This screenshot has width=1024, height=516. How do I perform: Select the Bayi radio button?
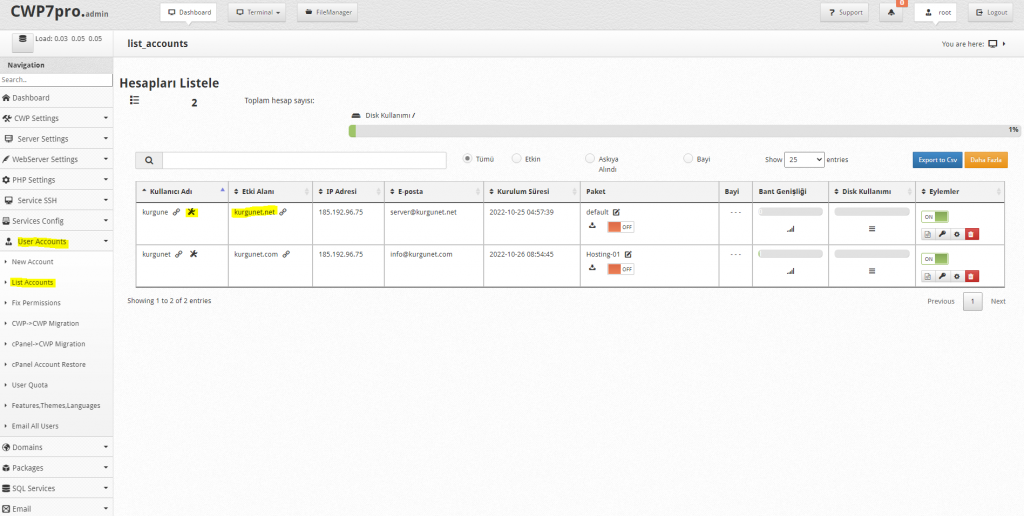[688, 158]
